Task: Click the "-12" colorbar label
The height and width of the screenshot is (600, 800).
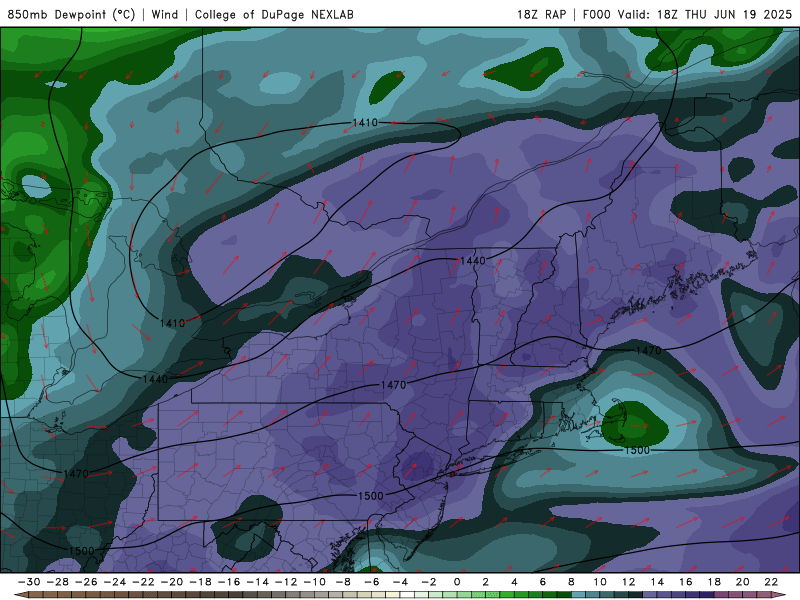Action: [286, 582]
